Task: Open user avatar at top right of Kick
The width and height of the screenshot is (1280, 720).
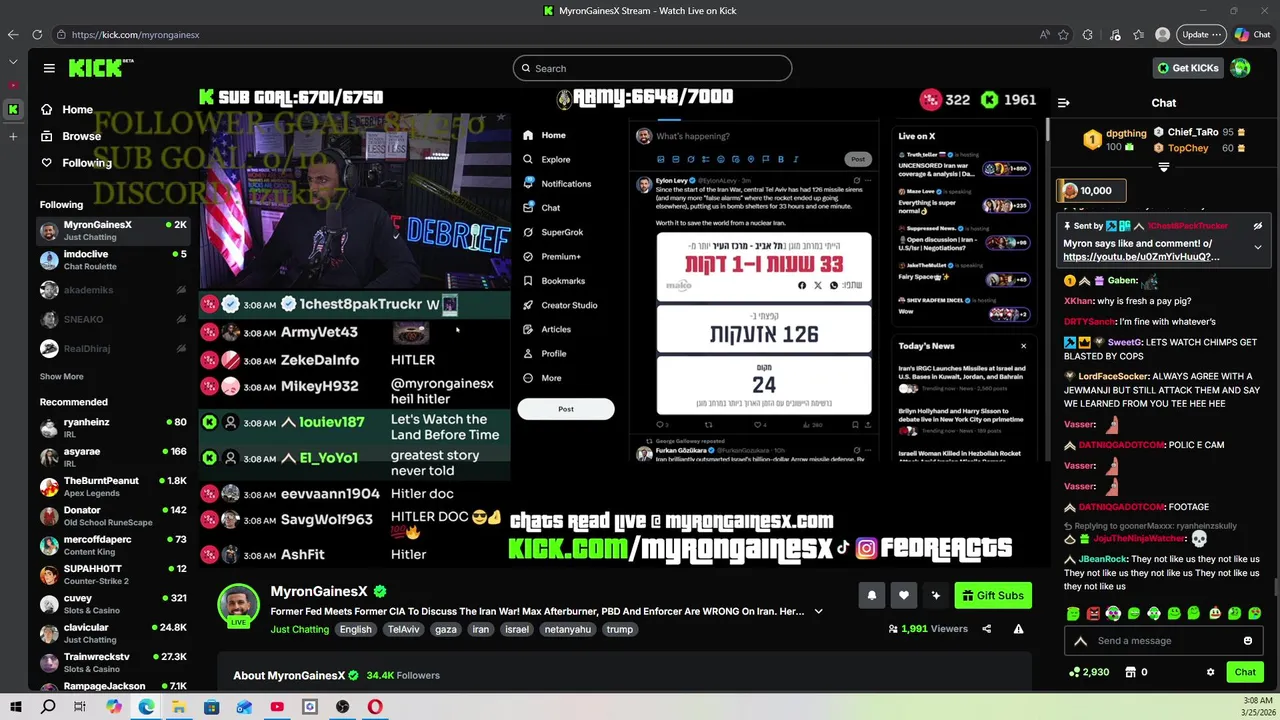Action: pyautogui.click(x=1241, y=68)
